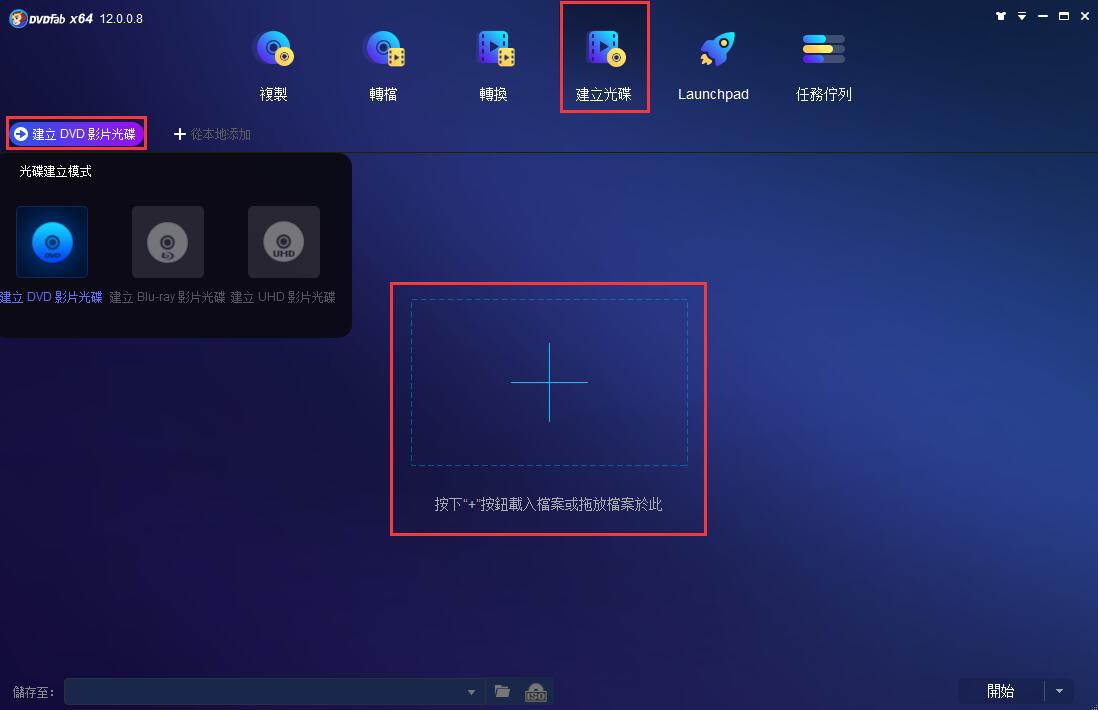
Task: Open the skin (T-shirt) theme icon
Action: click(x=1000, y=16)
